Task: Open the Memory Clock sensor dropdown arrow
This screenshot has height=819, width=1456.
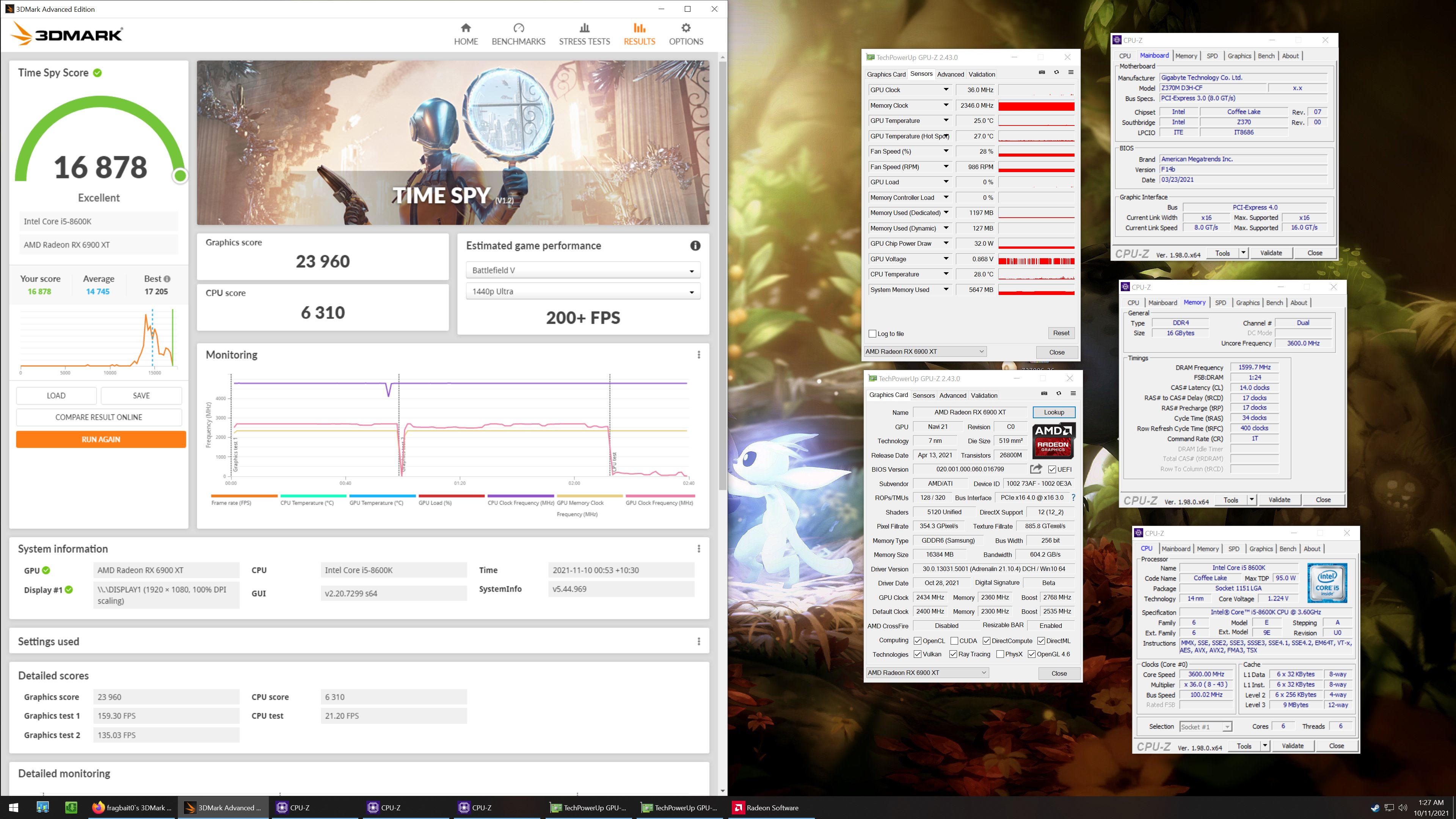Action: 946,105
